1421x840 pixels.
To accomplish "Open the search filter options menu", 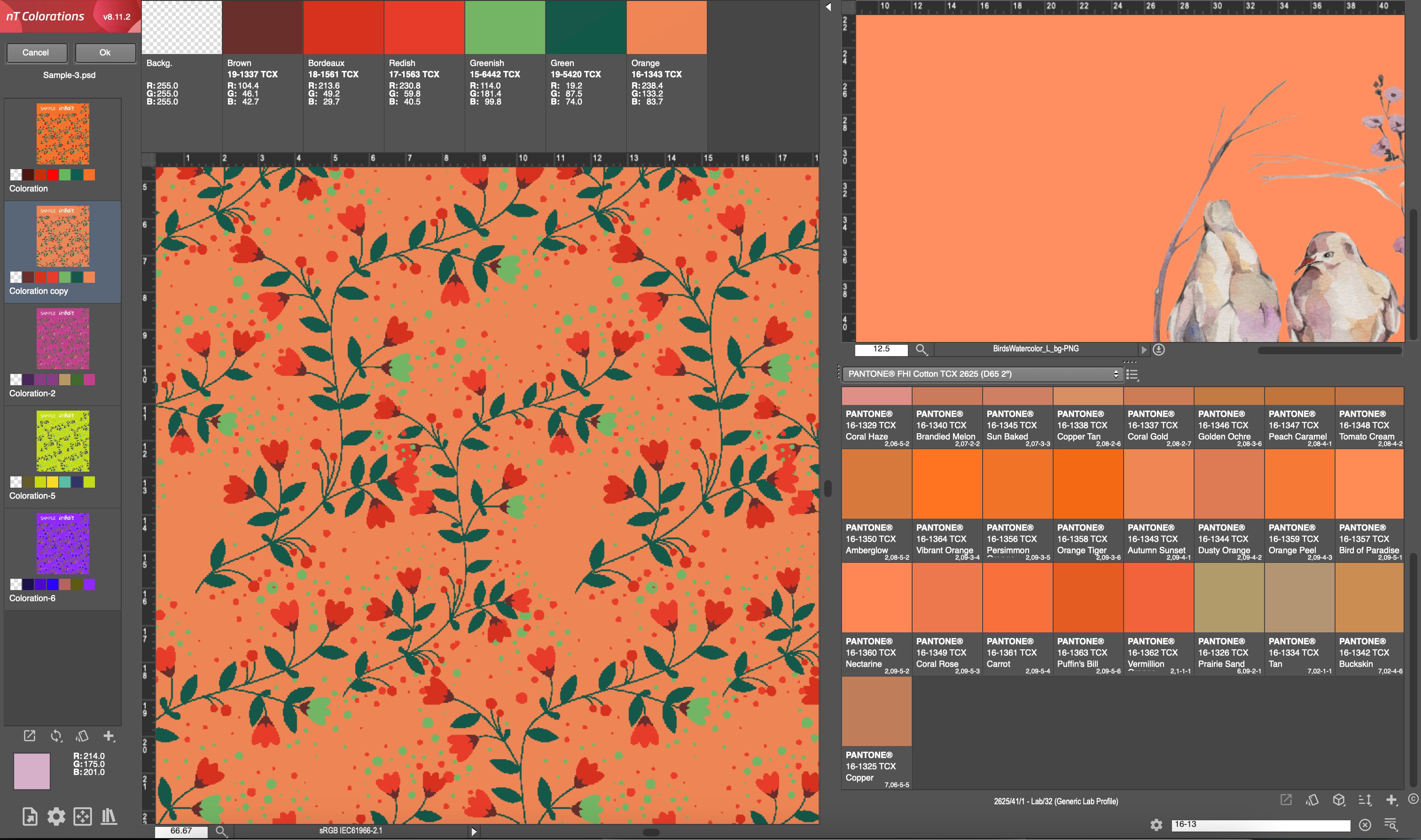I will coord(1390,824).
